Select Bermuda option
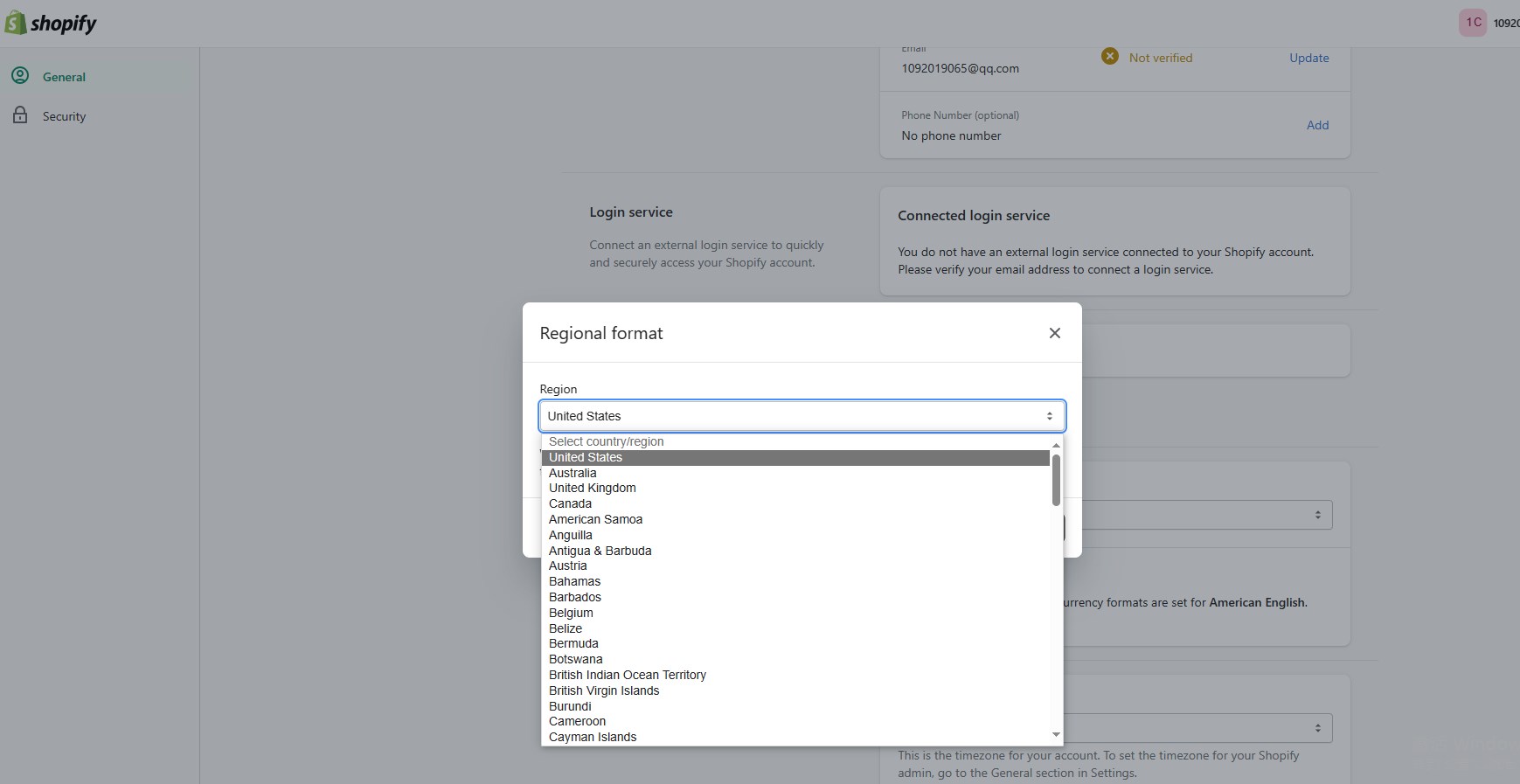Viewport: 1520px width, 784px height. point(795,643)
